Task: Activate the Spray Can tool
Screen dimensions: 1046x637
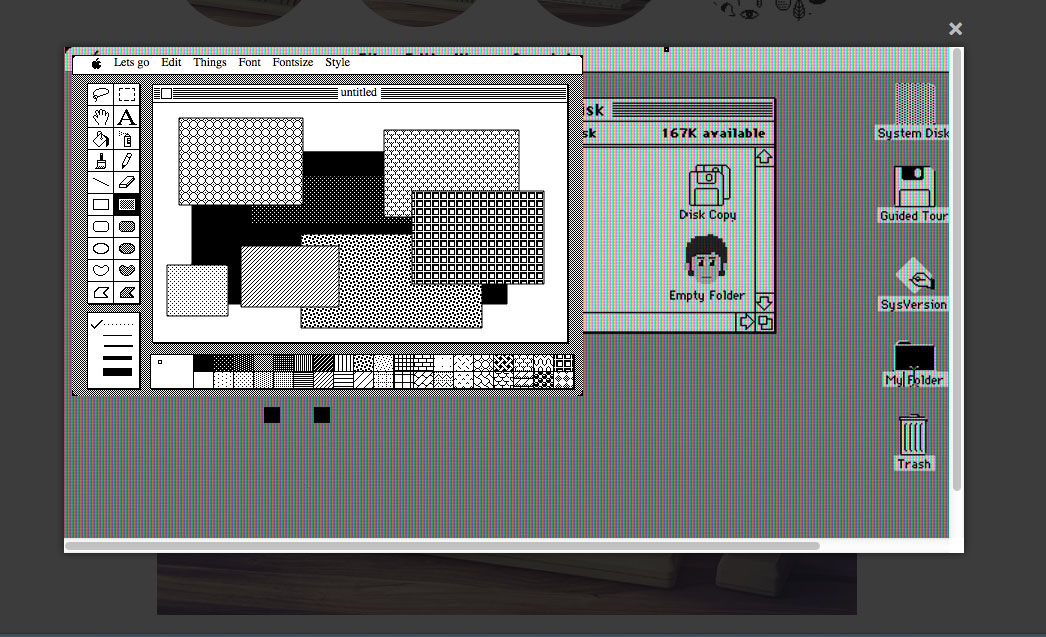Action: tap(127, 139)
